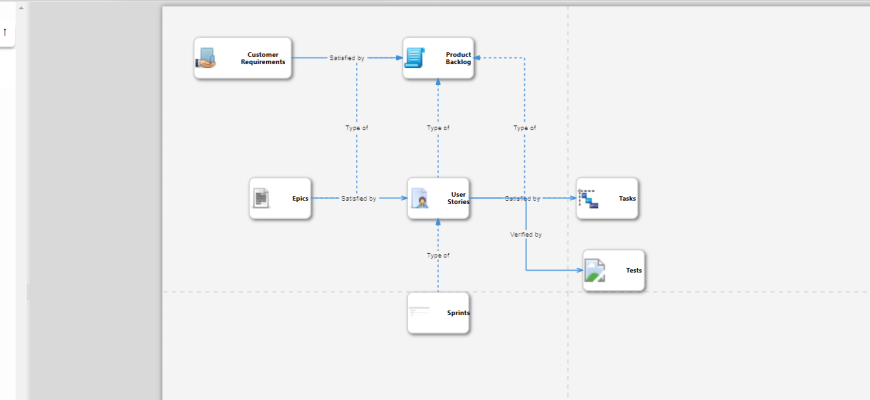Click the Customer Requirements handshake icon
The width and height of the screenshot is (870, 400).
(x=205, y=60)
